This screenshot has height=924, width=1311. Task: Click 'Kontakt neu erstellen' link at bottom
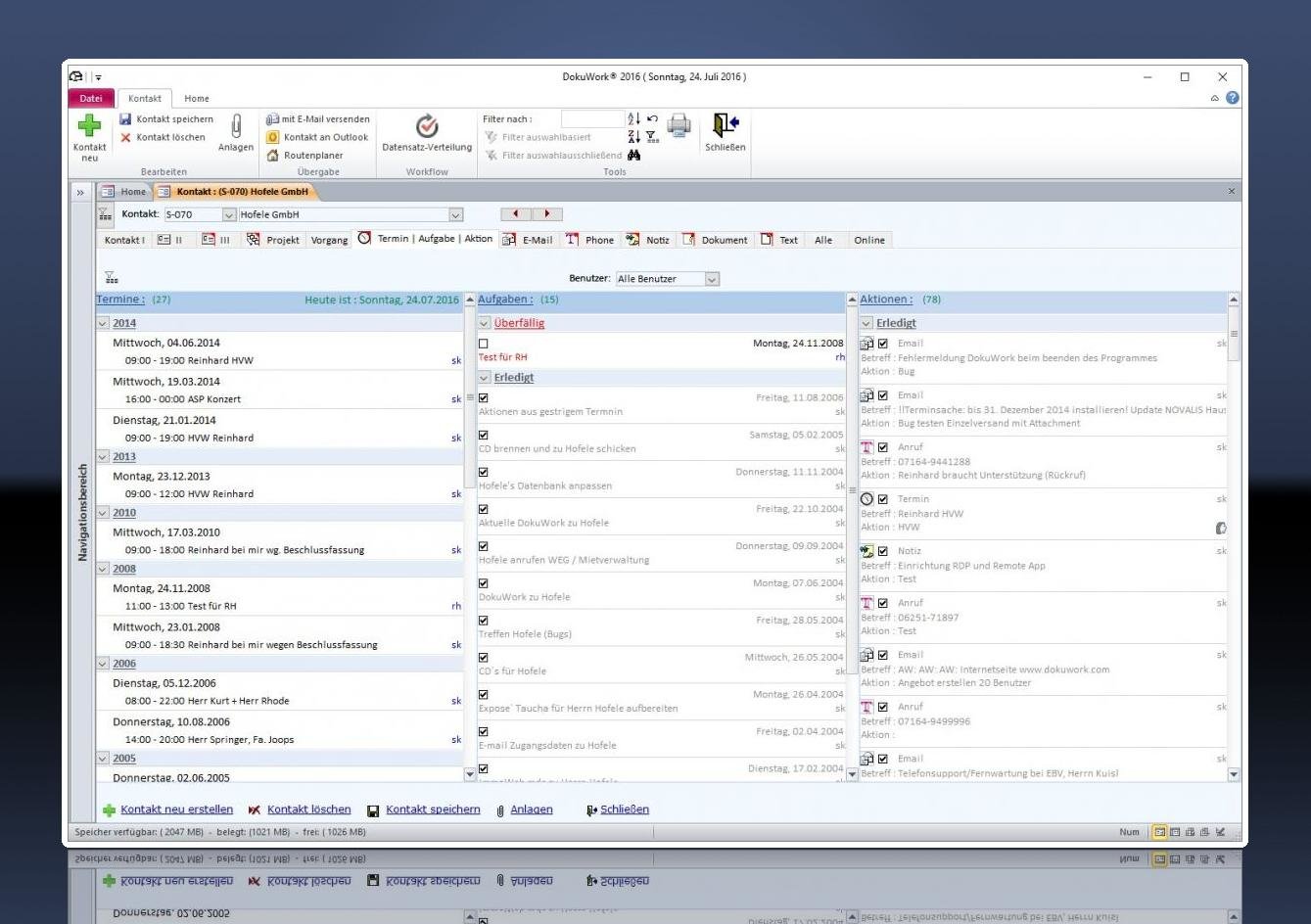point(176,809)
